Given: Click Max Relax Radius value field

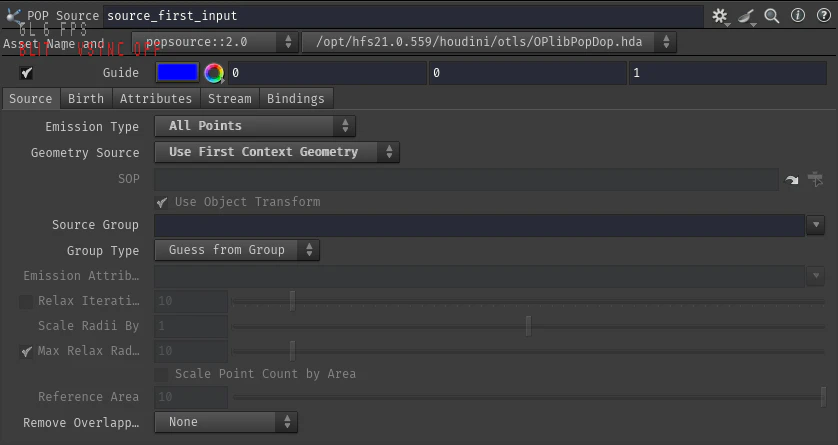Looking at the screenshot, I should point(191,352).
